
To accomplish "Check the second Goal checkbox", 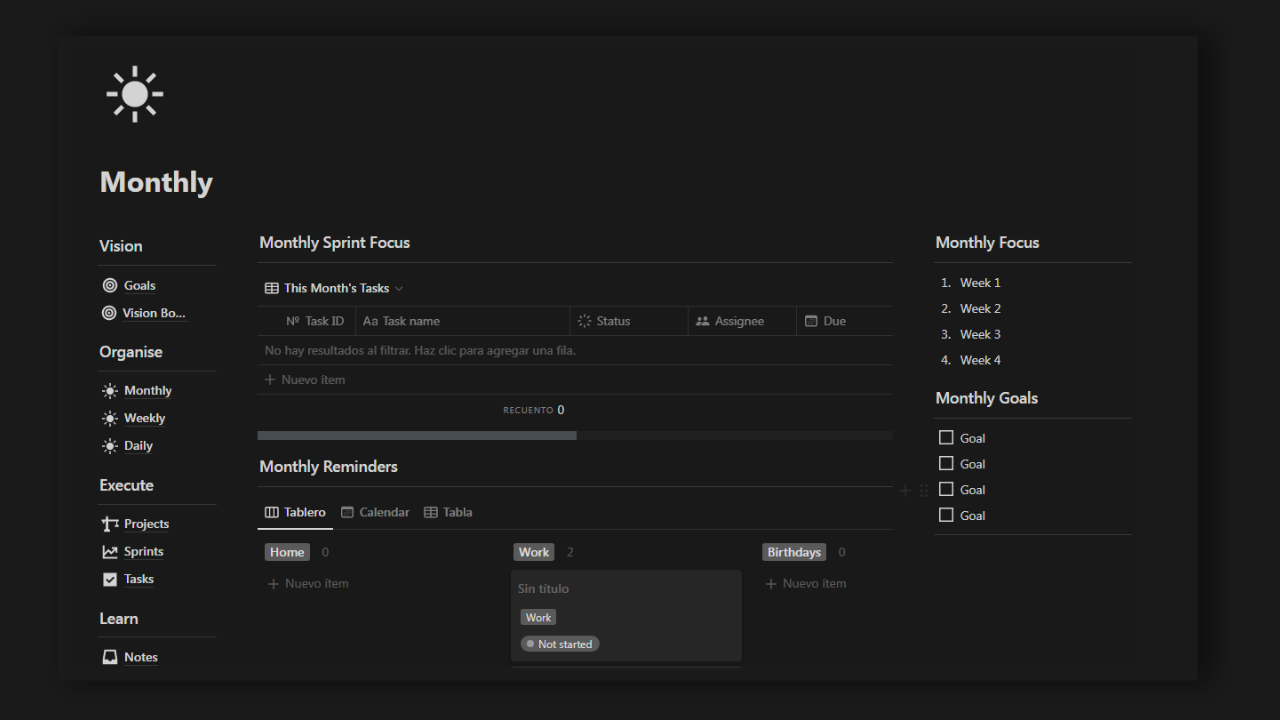I will coord(946,463).
